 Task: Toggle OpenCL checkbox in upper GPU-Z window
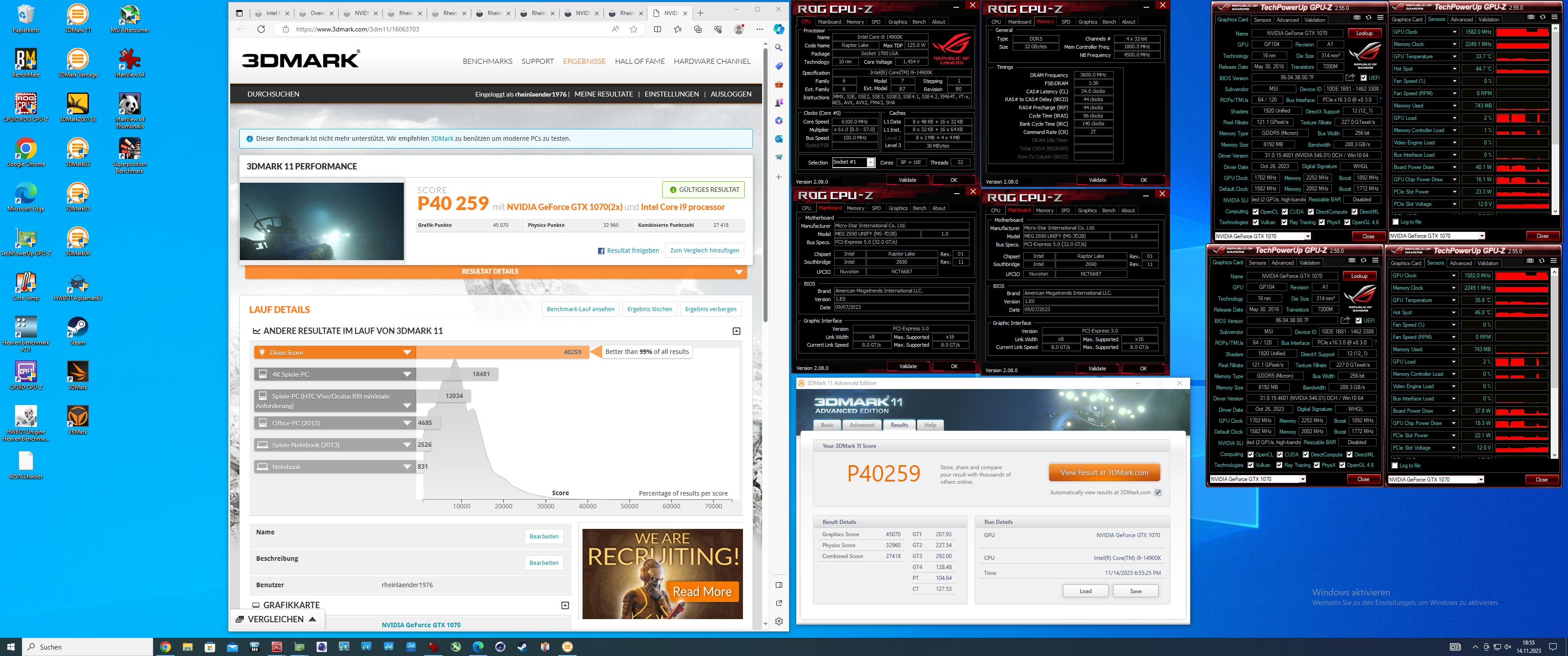1256,212
